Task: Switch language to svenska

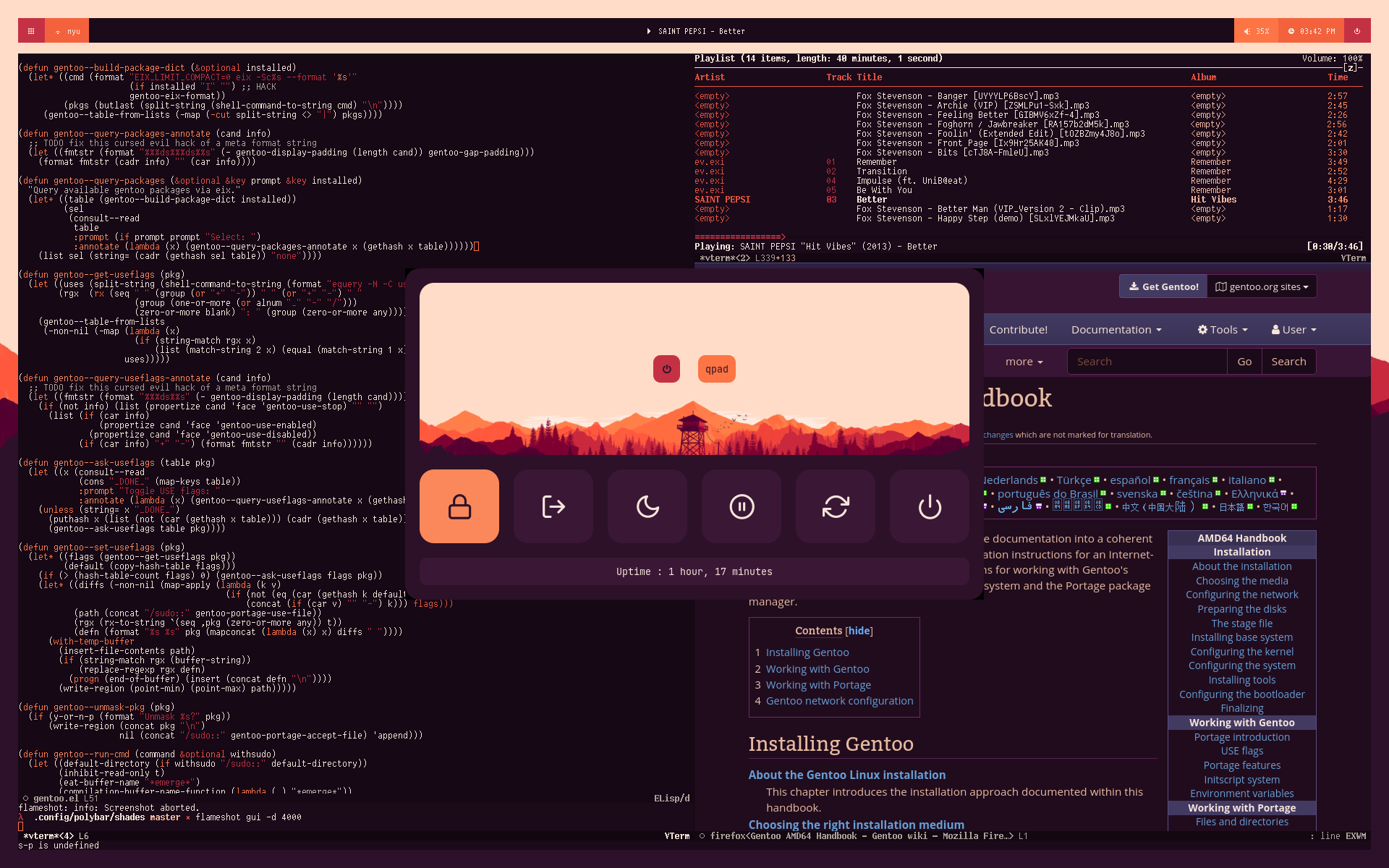Action: [x=1137, y=494]
